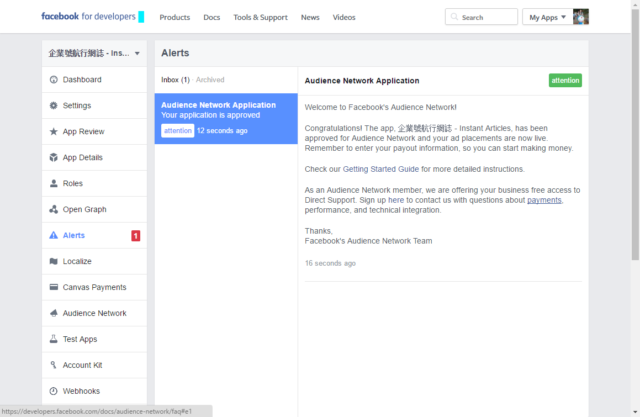Click the green attention badge in the message header
This screenshot has height=417, width=640.
coord(565,80)
